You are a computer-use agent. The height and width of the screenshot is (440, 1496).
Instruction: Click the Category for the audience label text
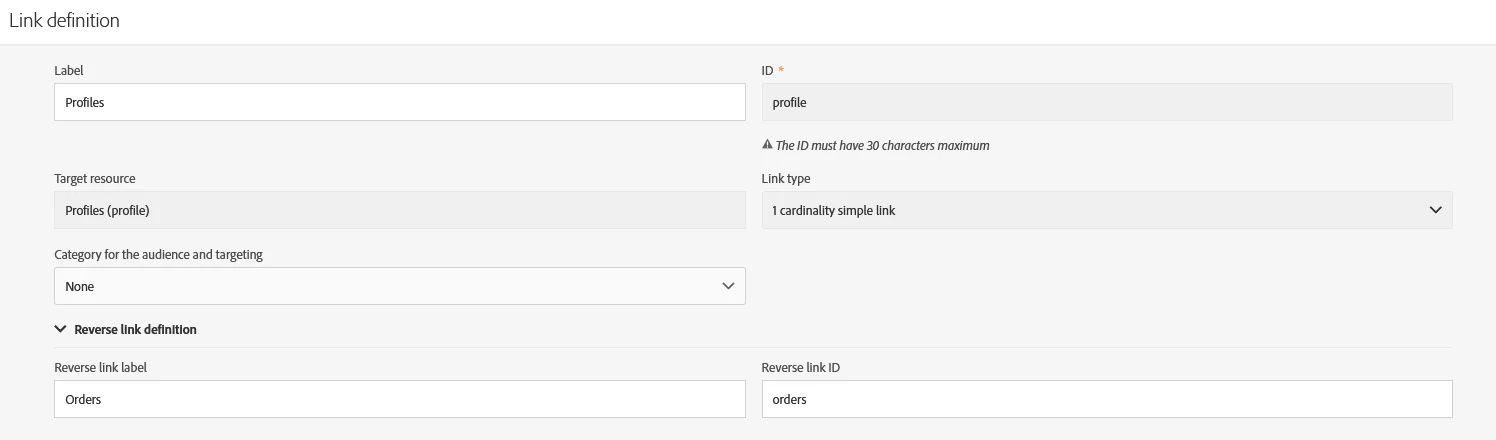point(158,254)
